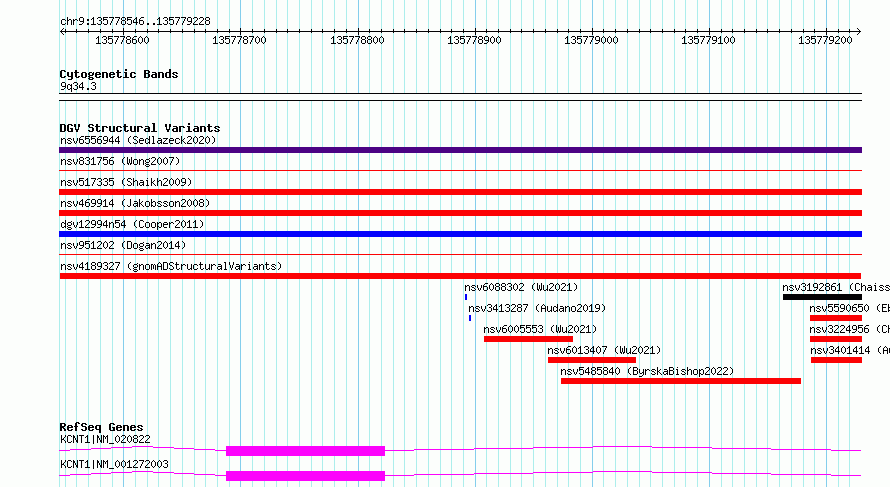Select the magenta exon of KCNT1|NM_020822
890x487 pixels.
pos(305,451)
